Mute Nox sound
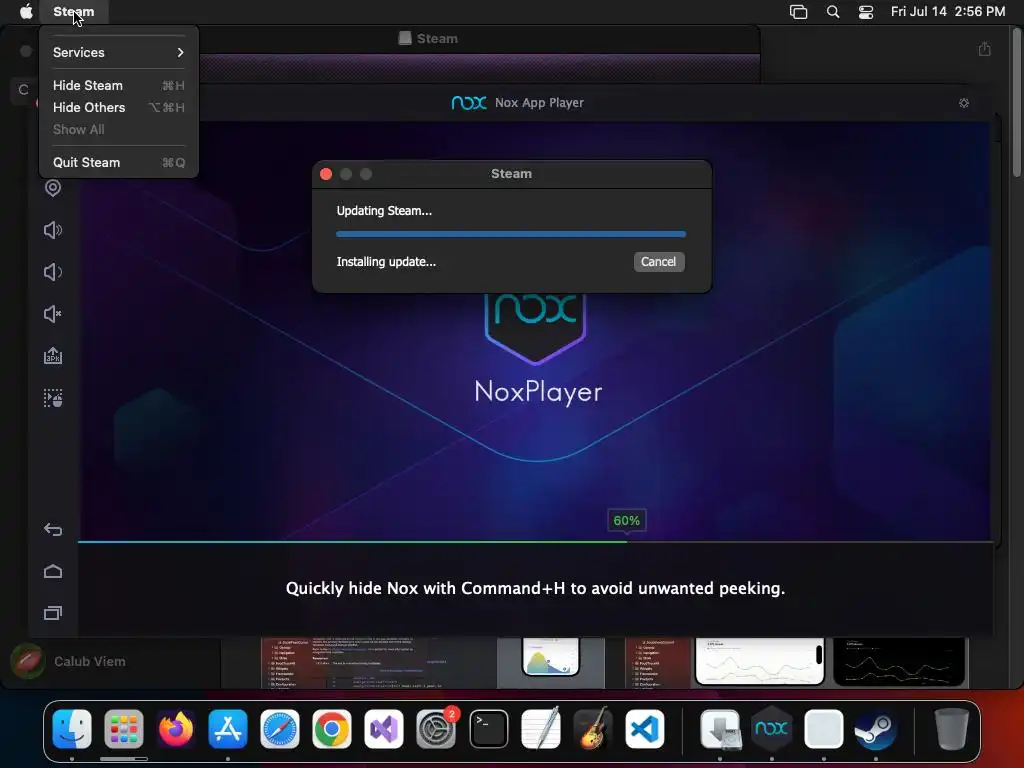The image size is (1024, 768). tap(53, 314)
